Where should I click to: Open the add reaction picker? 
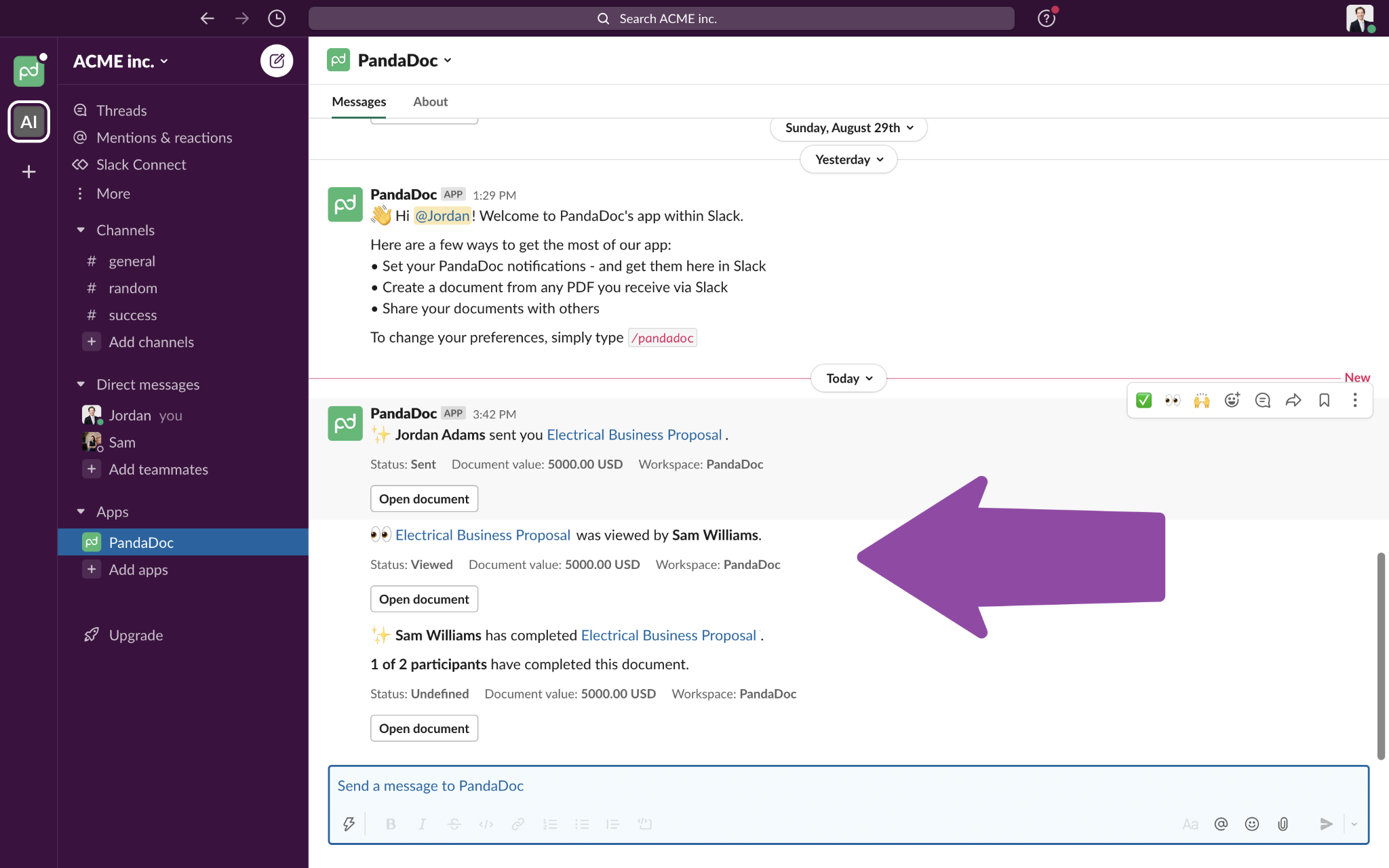pyautogui.click(x=1232, y=400)
